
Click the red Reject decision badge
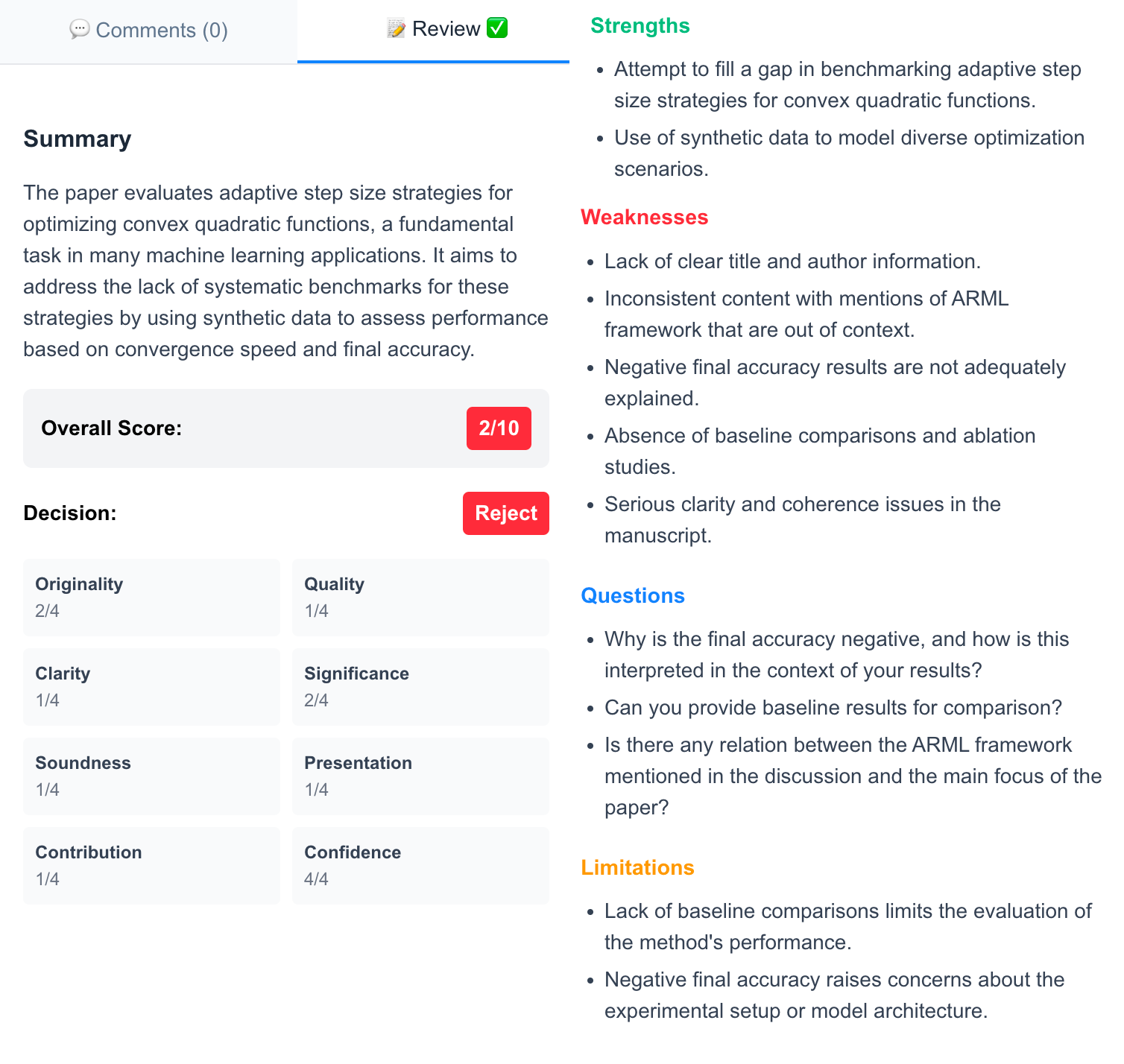pos(505,513)
